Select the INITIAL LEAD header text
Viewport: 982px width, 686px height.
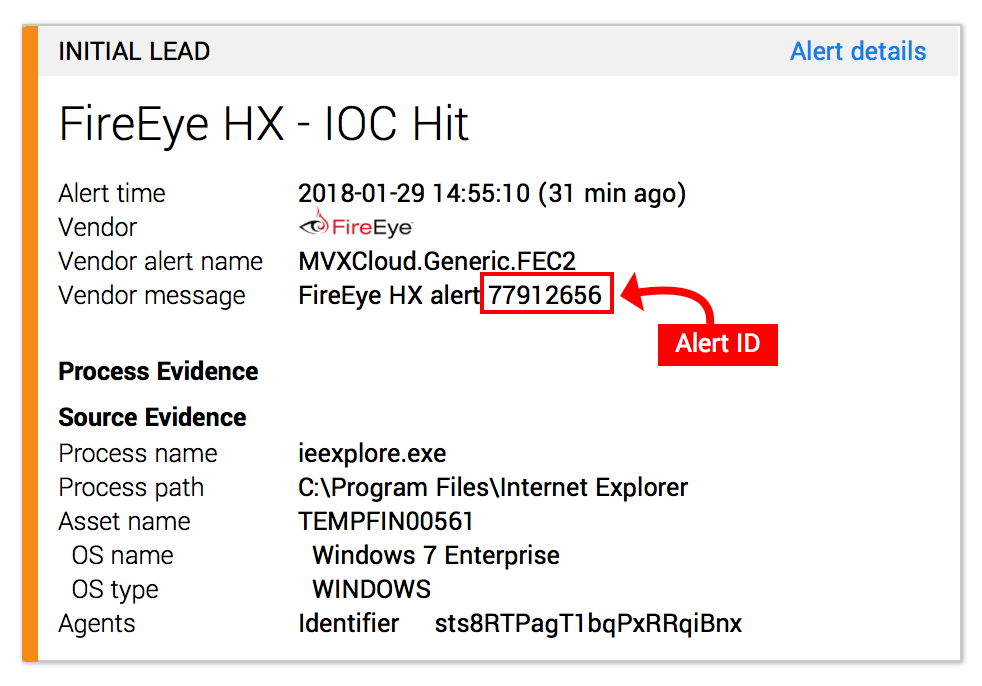pyautogui.click(x=134, y=51)
